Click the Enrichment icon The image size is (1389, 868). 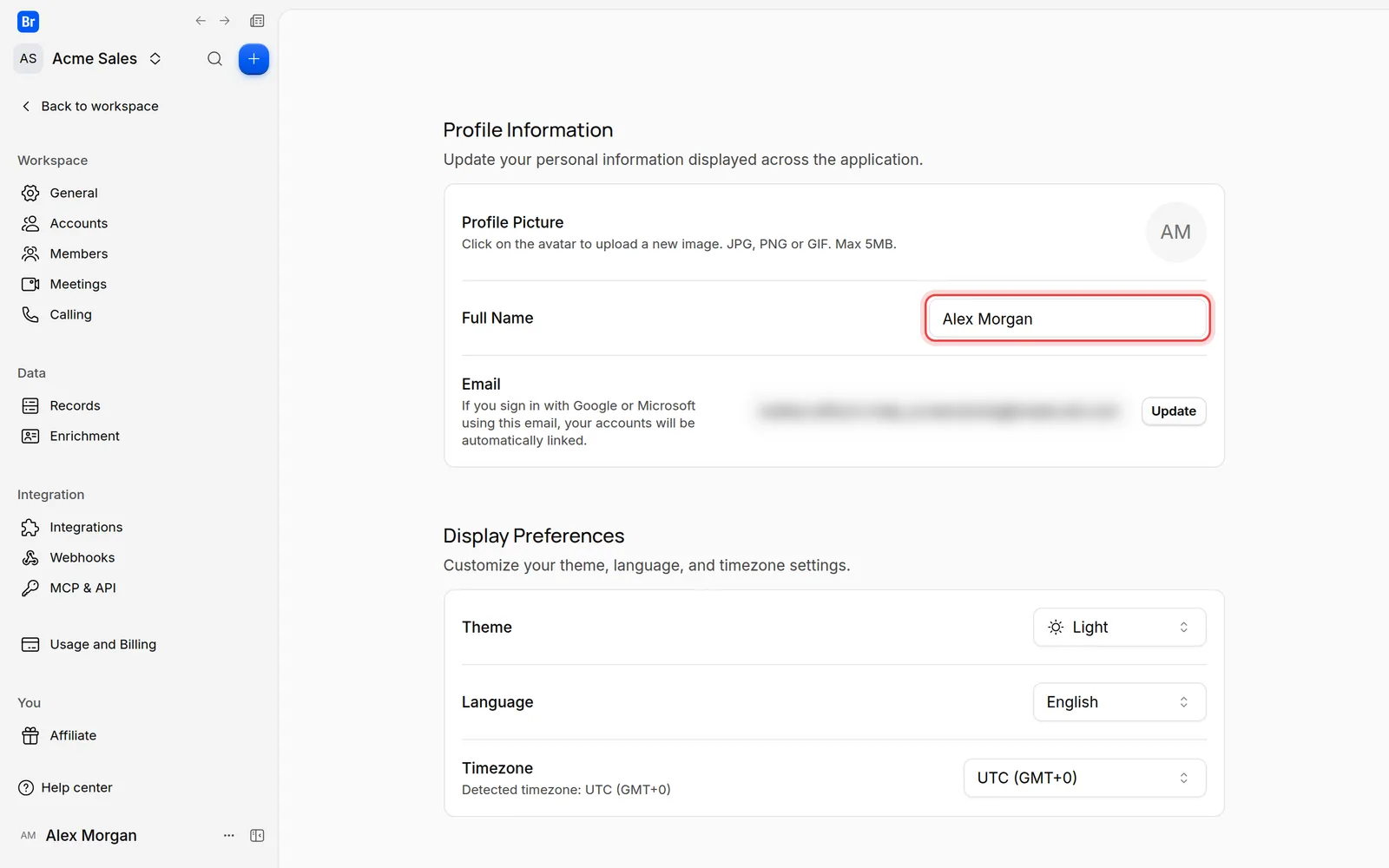click(30, 436)
